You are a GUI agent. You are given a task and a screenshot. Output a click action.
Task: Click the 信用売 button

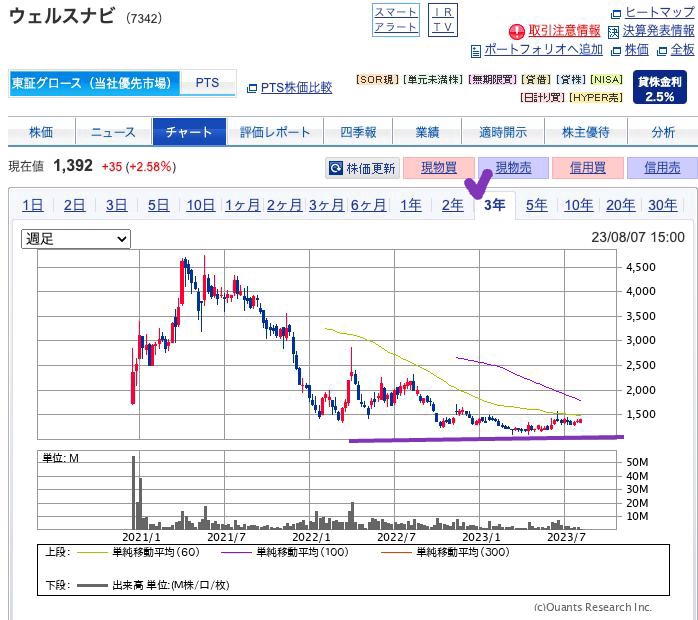662,168
